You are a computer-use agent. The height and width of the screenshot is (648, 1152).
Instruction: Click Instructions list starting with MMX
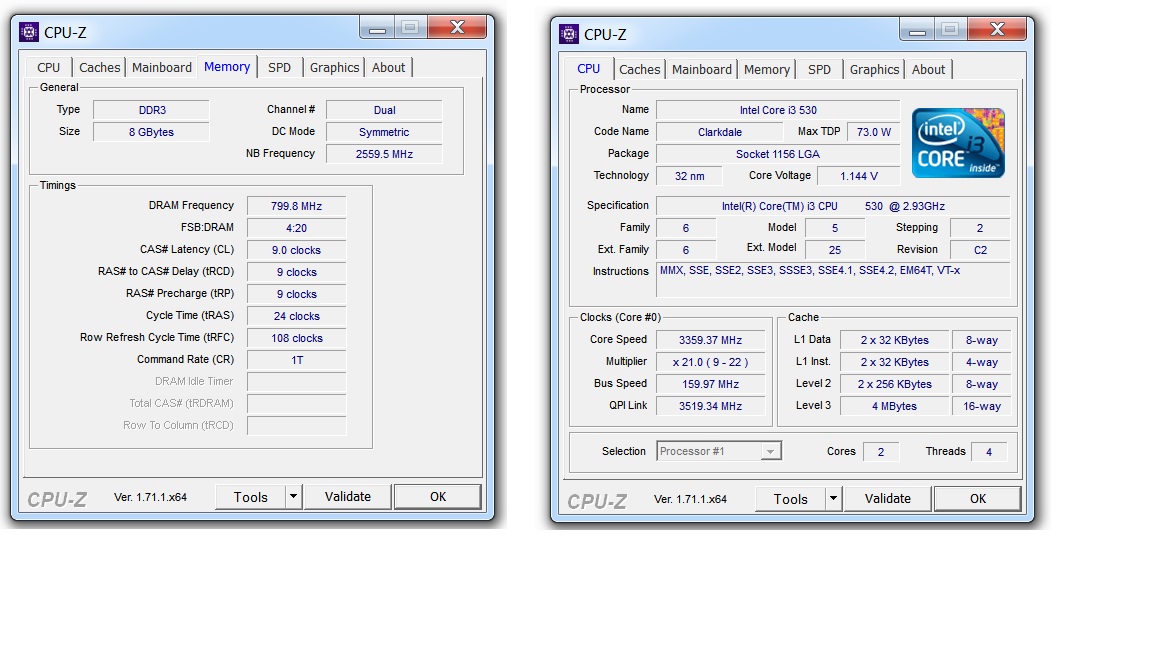(833, 280)
